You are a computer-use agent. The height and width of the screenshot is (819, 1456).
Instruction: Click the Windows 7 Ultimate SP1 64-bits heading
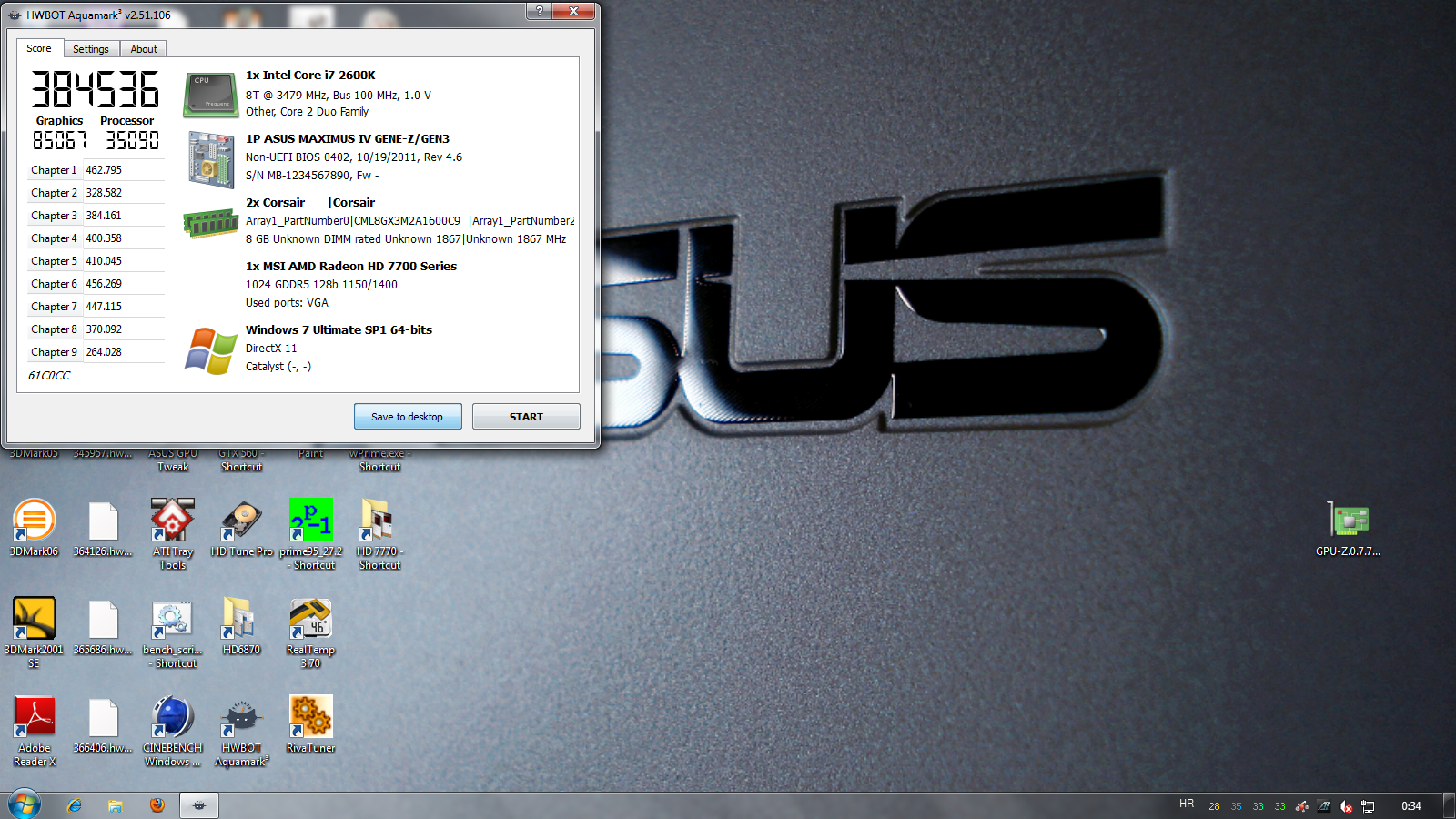click(x=339, y=330)
